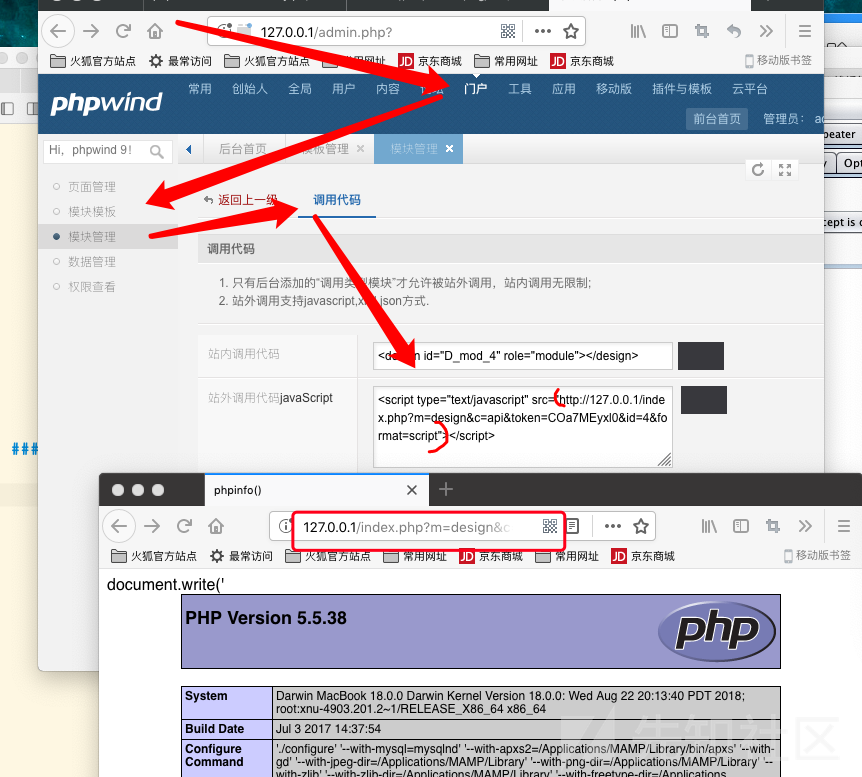Image resolution: width=862 pixels, height=777 pixels.
Task: Click Forward arrow in phpinfo window
Action: (152, 526)
